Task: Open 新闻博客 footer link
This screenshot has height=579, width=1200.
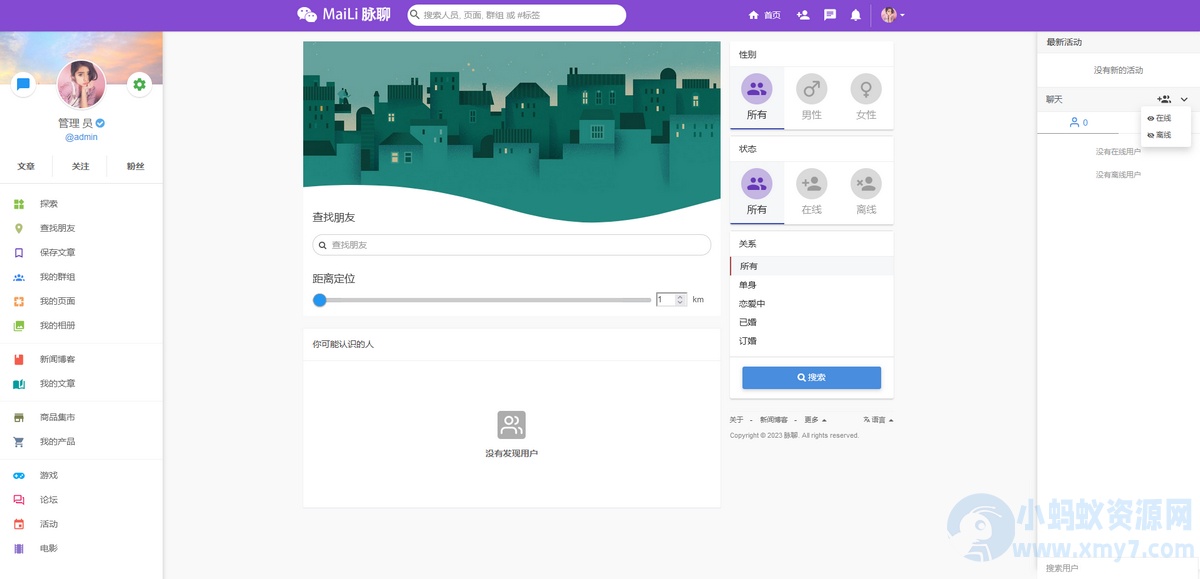Action: (773, 420)
